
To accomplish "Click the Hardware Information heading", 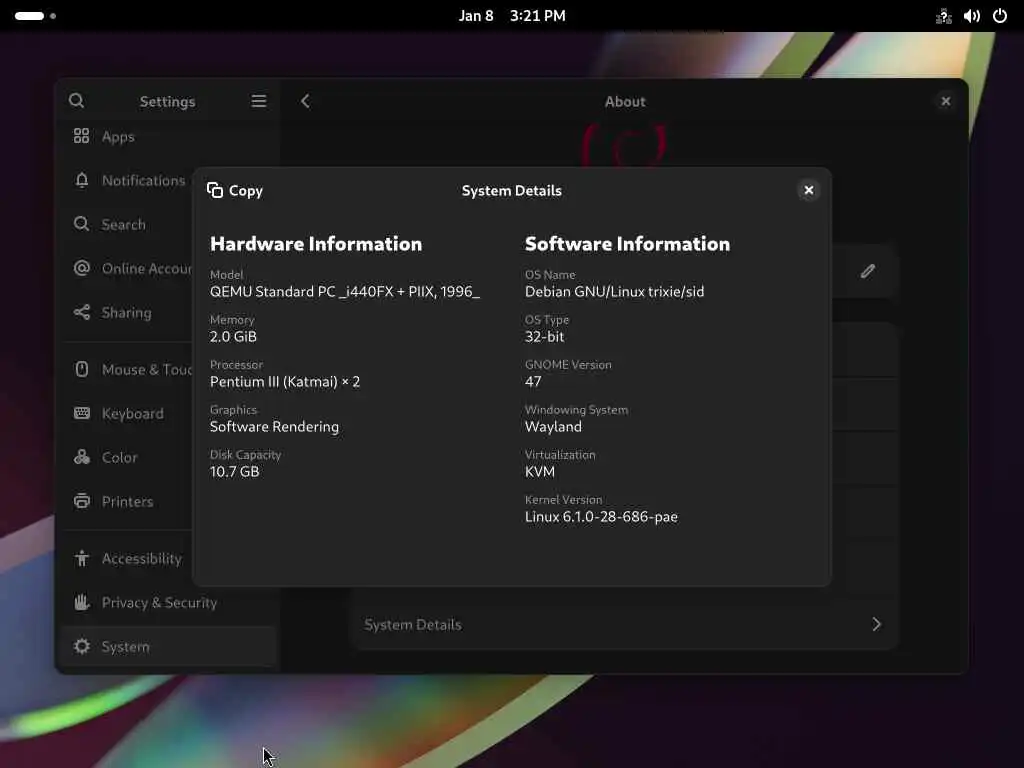I will 316,244.
